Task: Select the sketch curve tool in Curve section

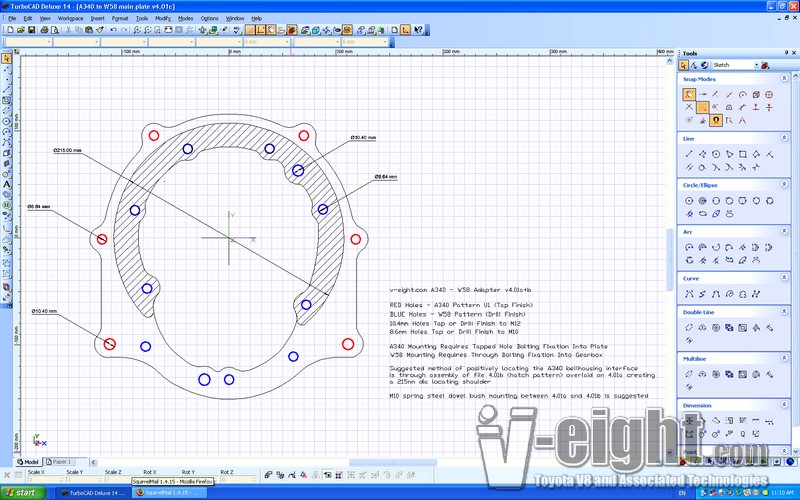Action: pos(756,294)
